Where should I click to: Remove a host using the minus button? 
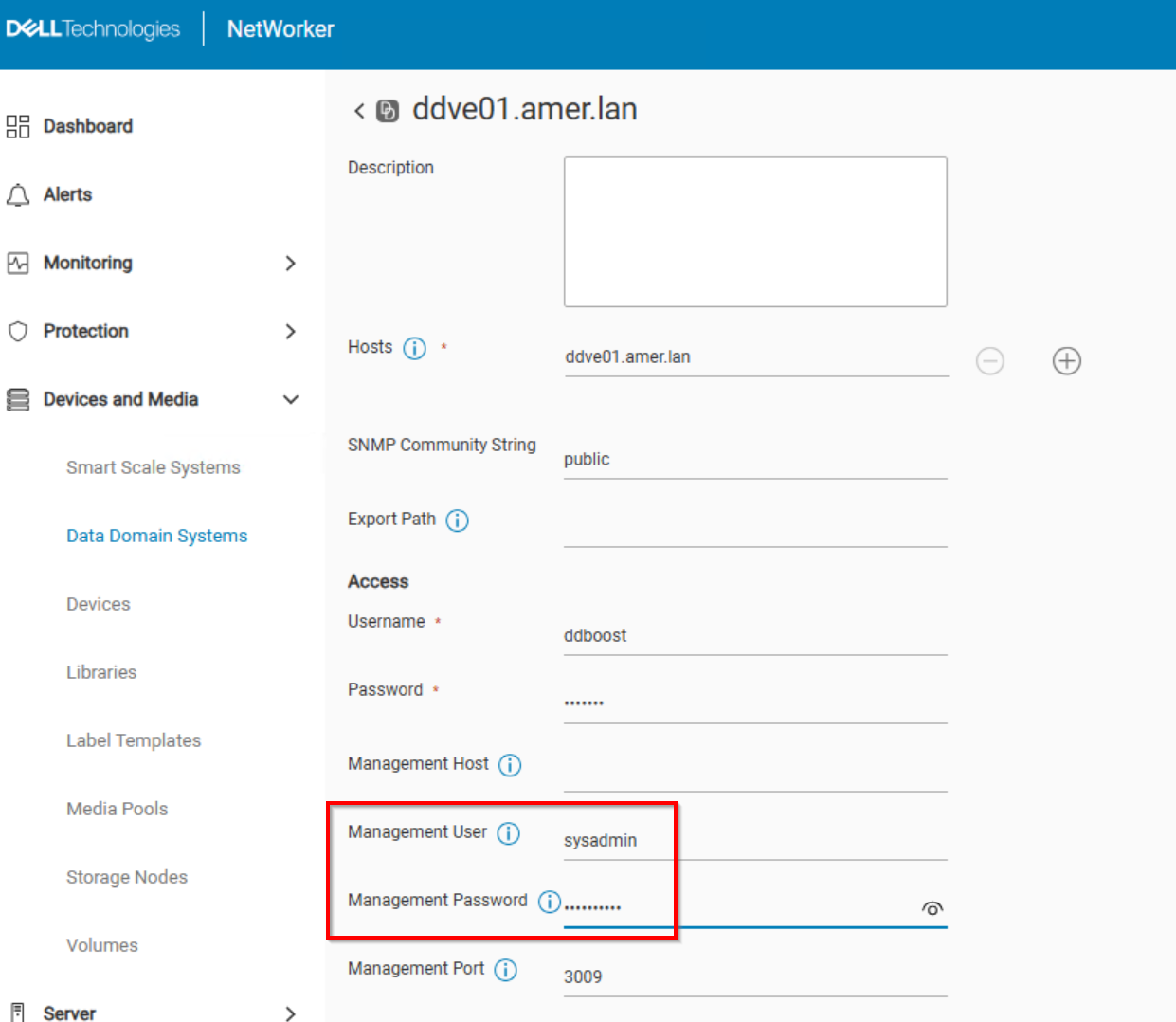pos(990,360)
